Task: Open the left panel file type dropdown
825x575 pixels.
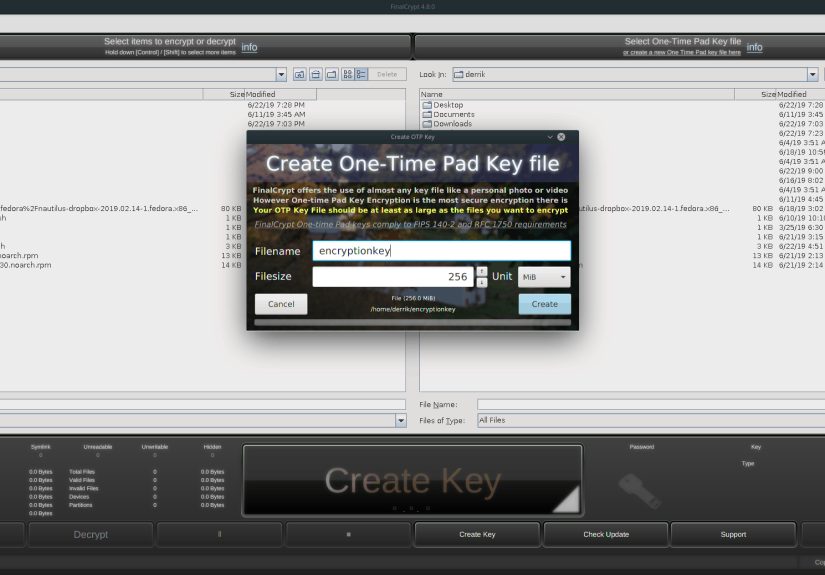Action: coord(401,420)
